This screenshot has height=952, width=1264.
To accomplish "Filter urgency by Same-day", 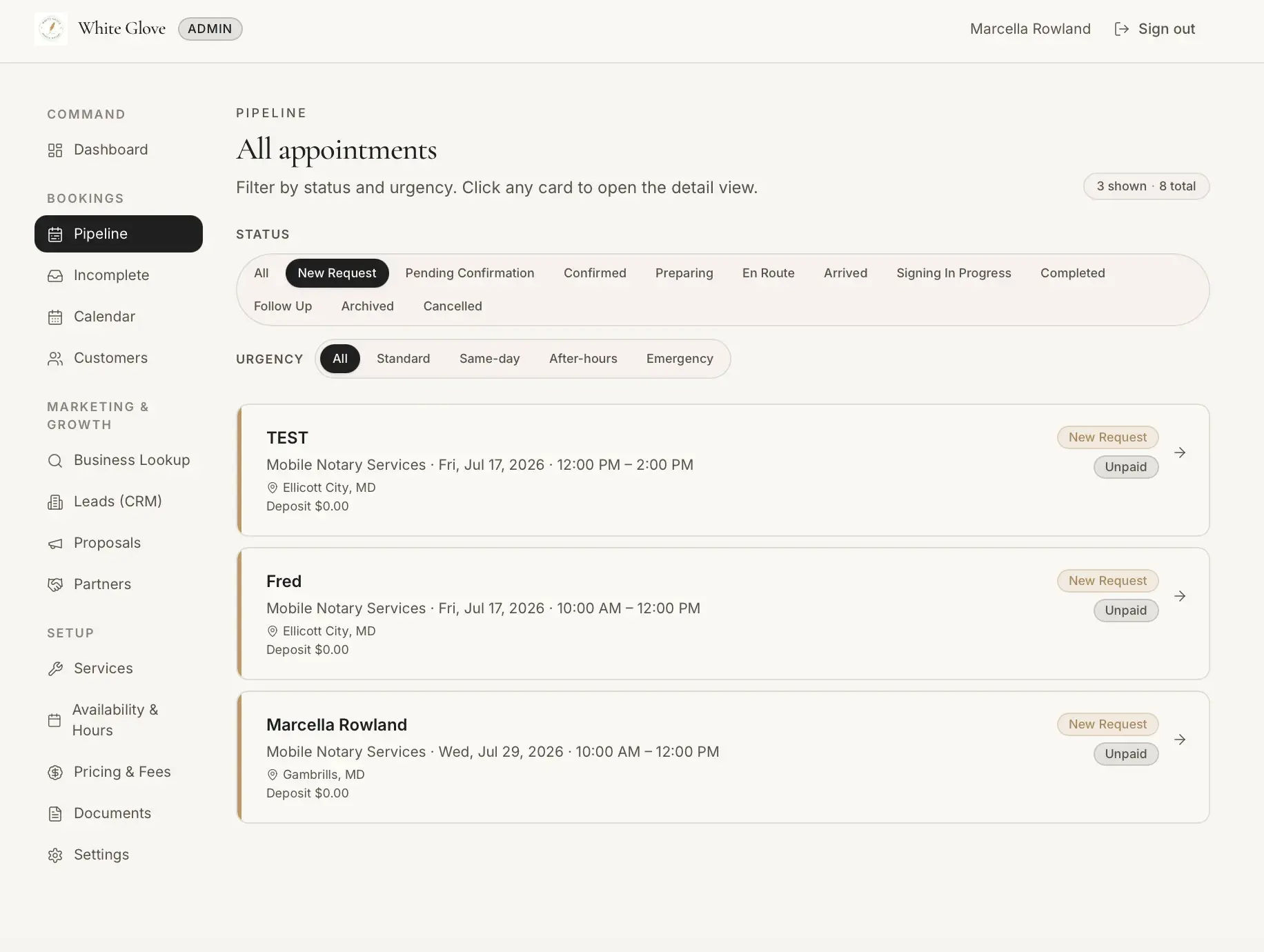I will 490,359.
